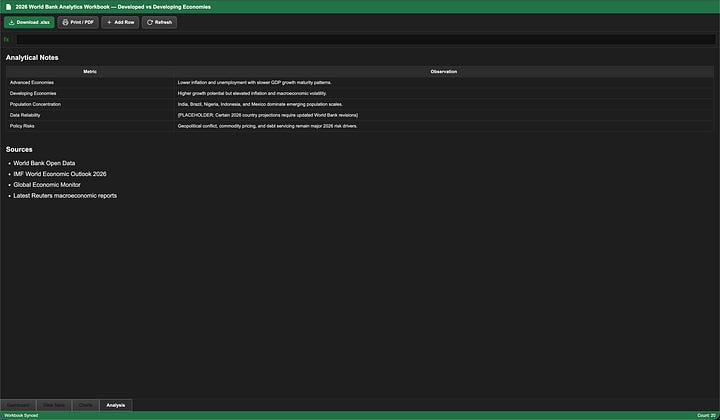
Task: Select the Analysis sheet tab
Action: 116,405
